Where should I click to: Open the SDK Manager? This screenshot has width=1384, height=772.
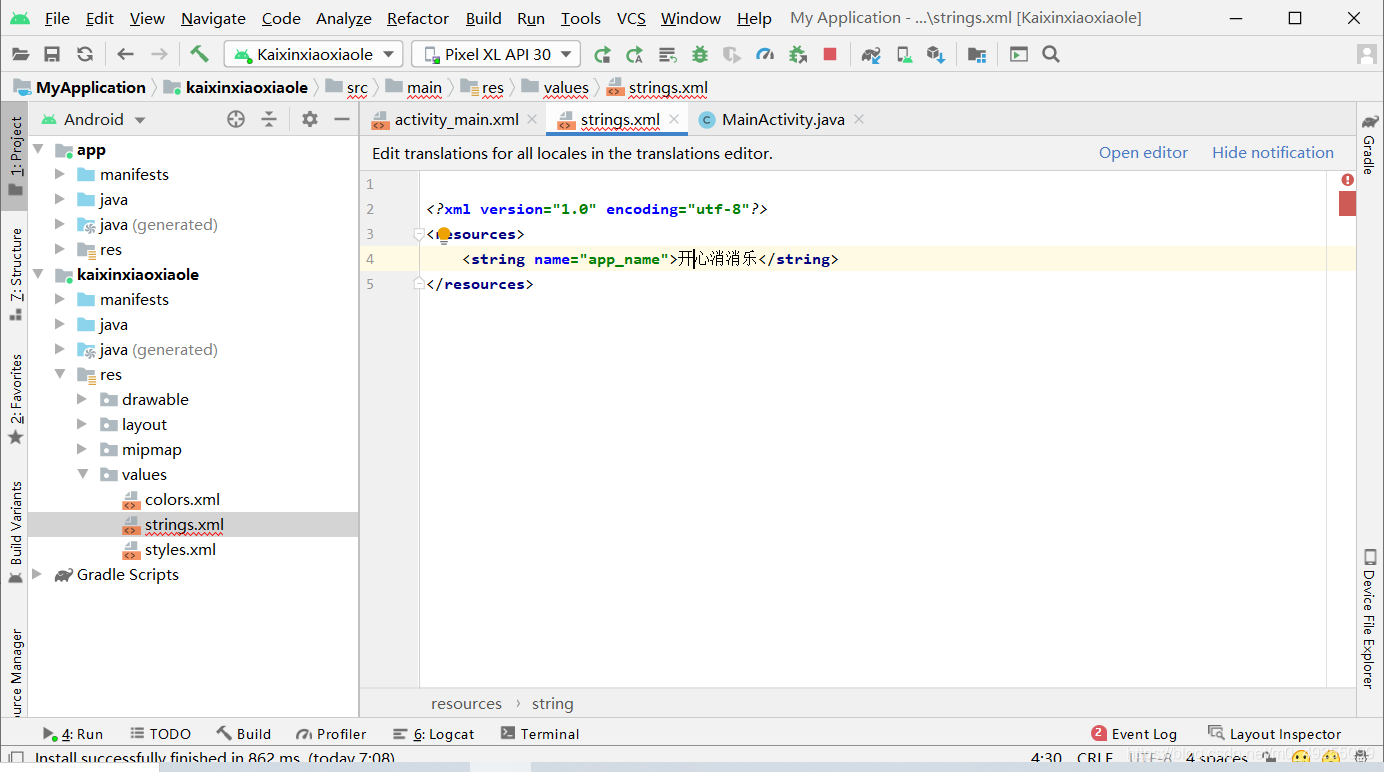936,54
